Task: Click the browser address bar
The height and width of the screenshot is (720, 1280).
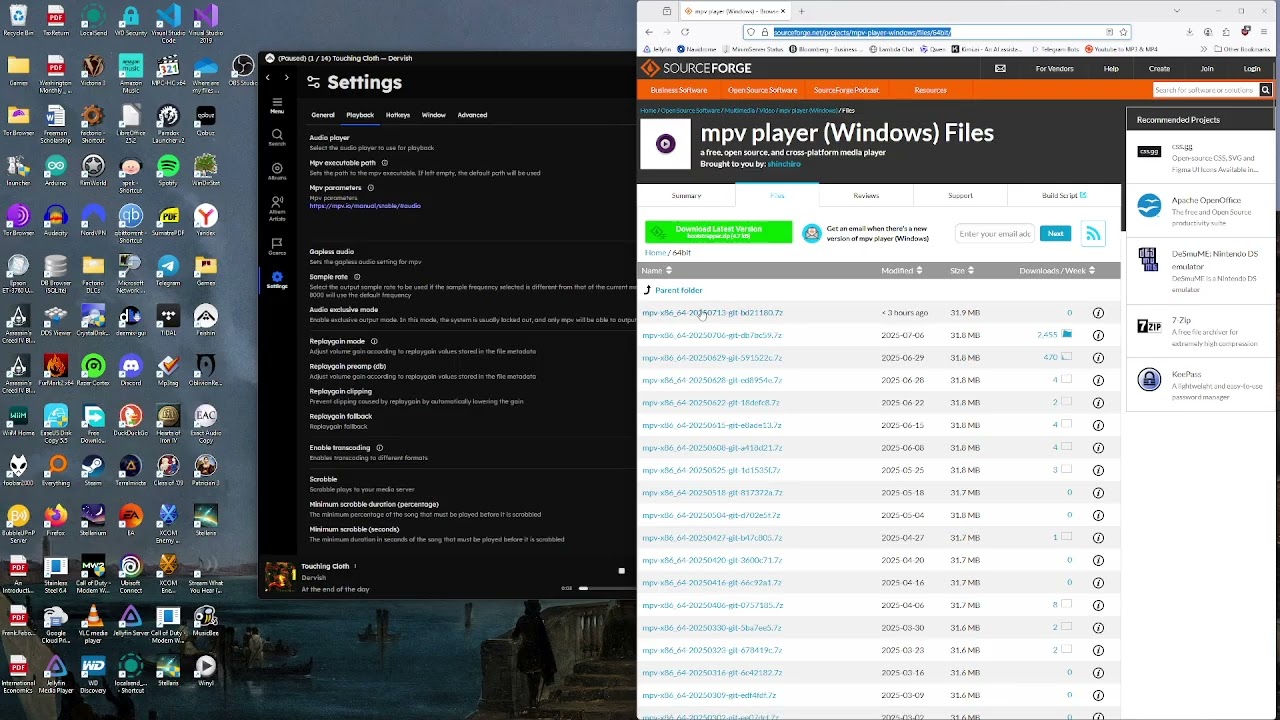Action: click(x=935, y=32)
